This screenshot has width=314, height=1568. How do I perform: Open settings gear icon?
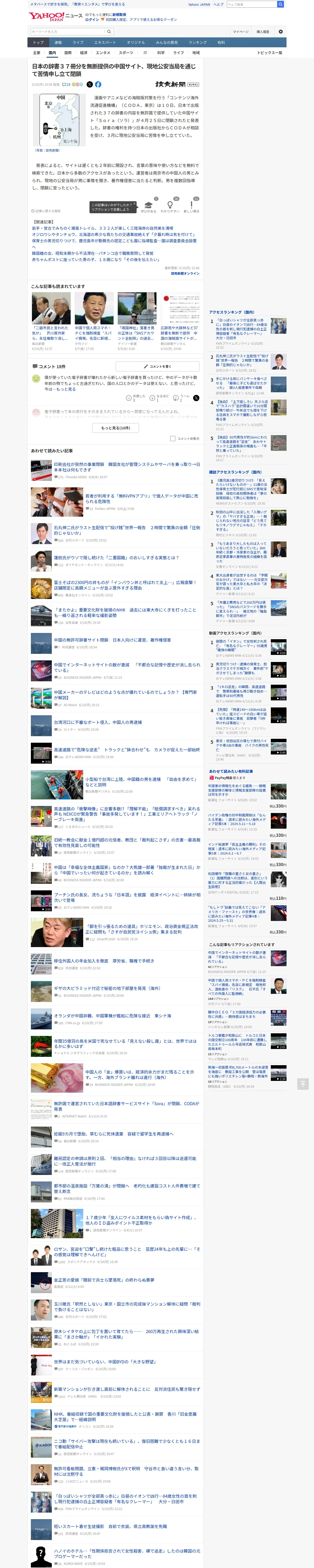point(281,32)
